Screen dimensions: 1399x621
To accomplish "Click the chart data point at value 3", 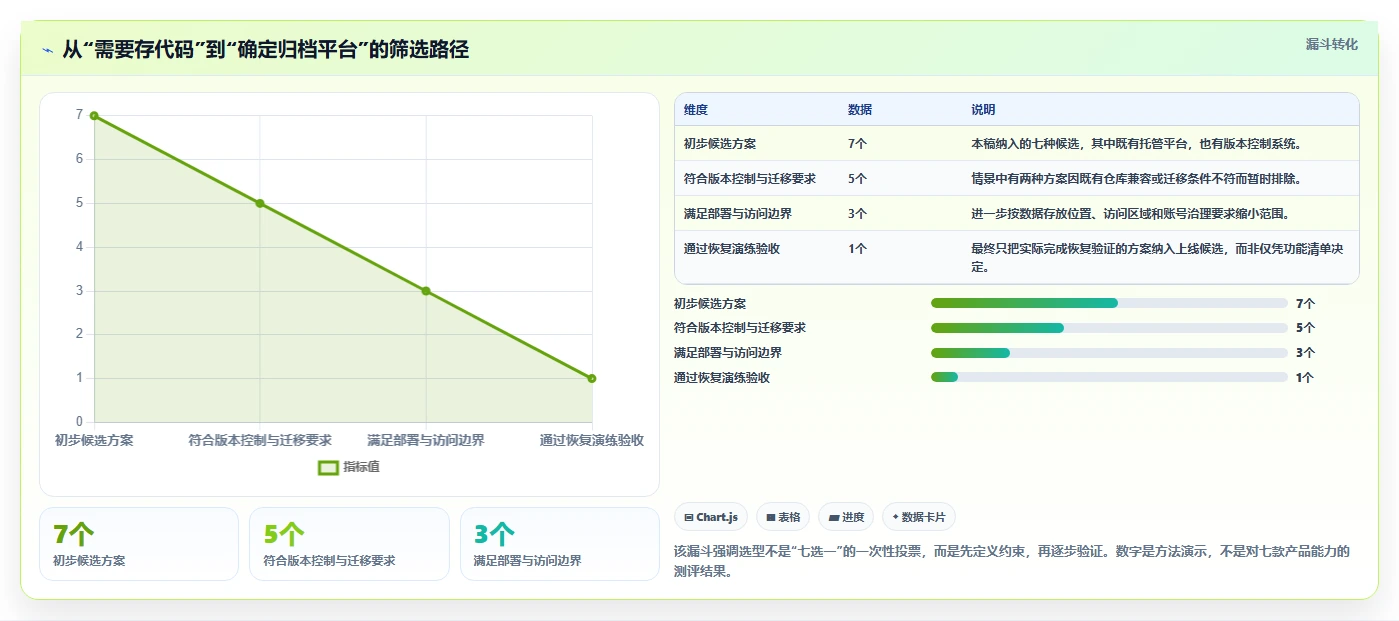I will (426, 291).
